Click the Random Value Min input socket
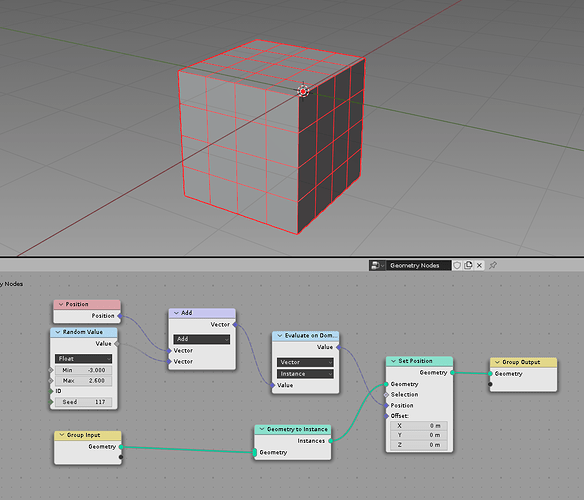Image resolution: width=584 pixels, height=500 pixels. 51,370
